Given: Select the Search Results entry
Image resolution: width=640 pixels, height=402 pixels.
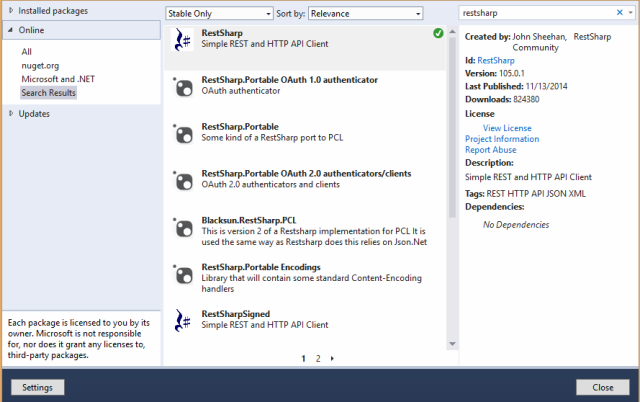Looking at the screenshot, I should point(49,93).
